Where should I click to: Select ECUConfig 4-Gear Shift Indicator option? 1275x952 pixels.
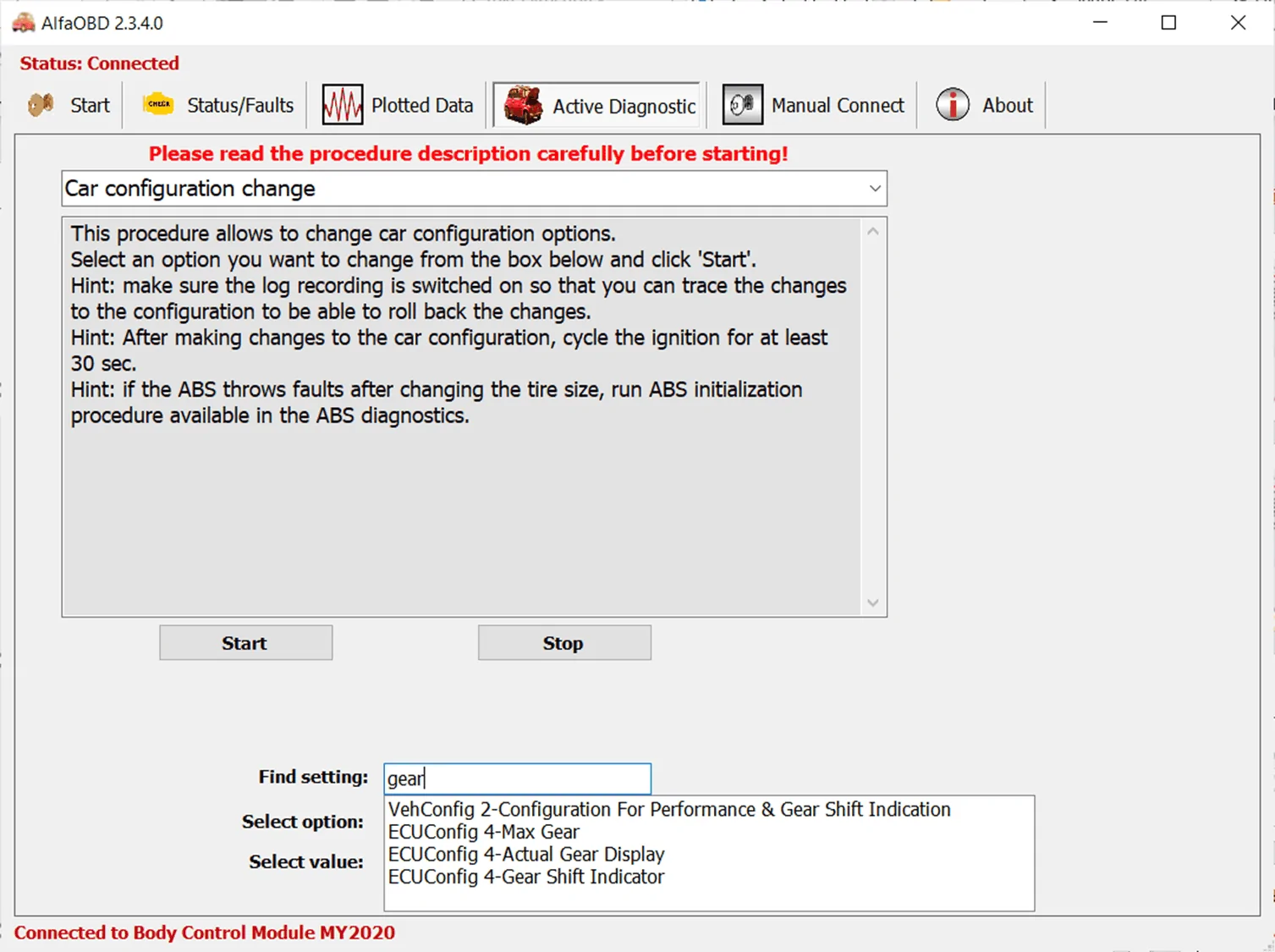click(526, 877)
